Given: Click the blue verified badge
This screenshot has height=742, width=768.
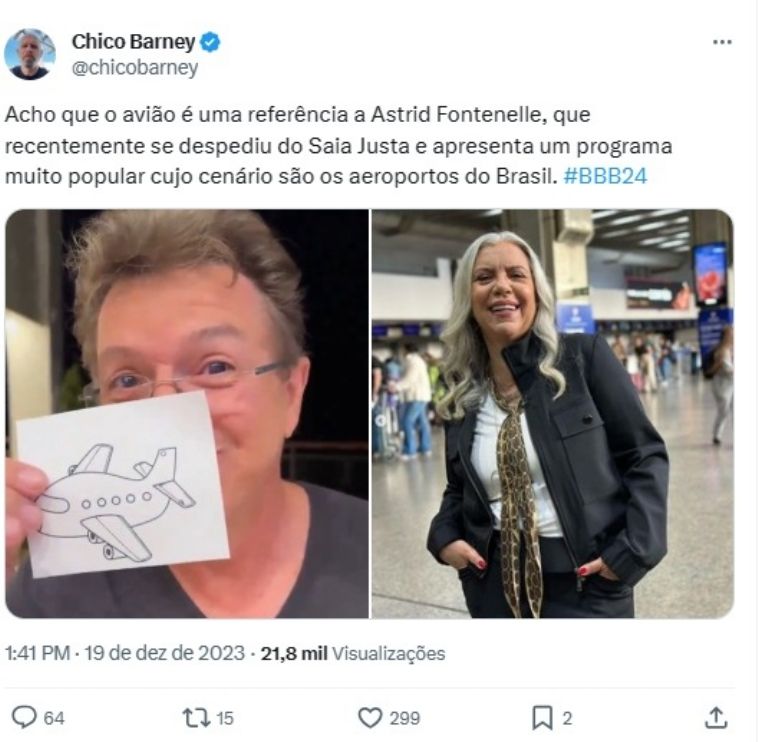Looking at the screenshot, I should click(210, 42).
